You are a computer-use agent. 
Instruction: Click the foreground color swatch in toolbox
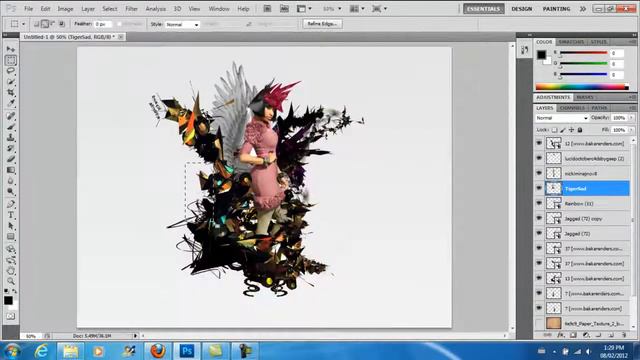[x=8, y=300]
